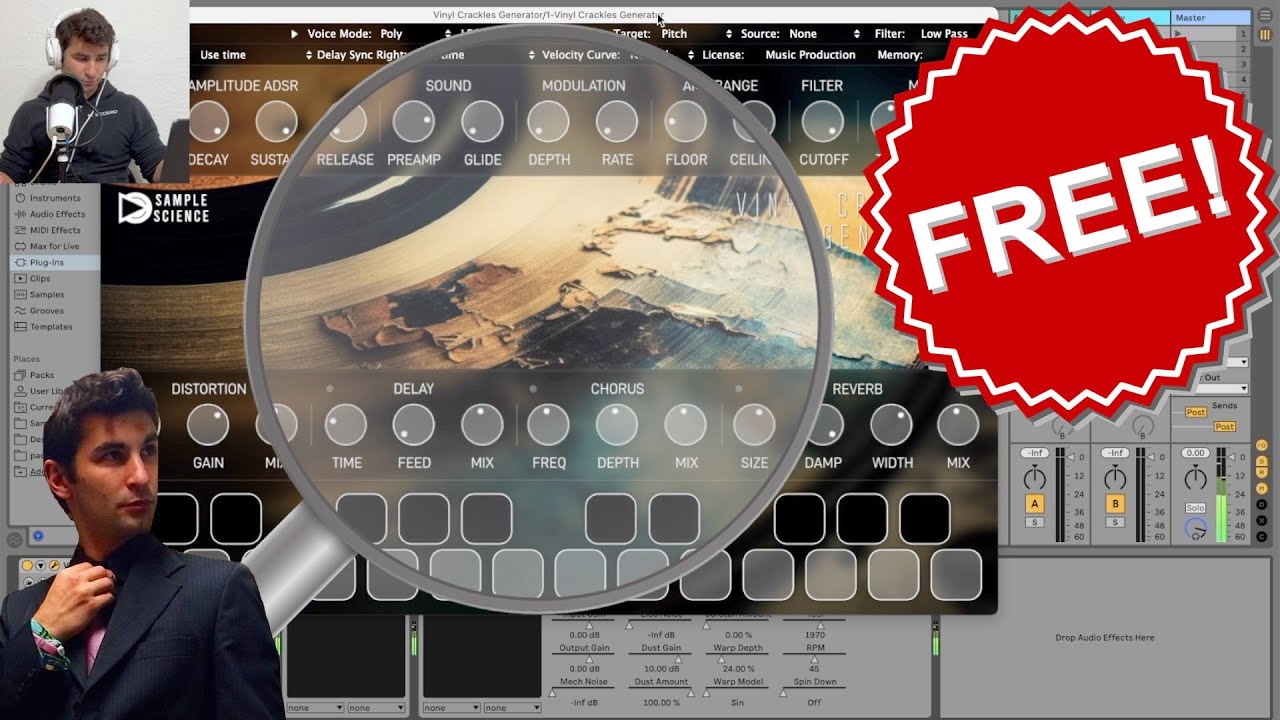Image resolution: width=1280 pixels, height=720 pixels.
Task: Assign return A crossfade button
Action: point(1034,504)
